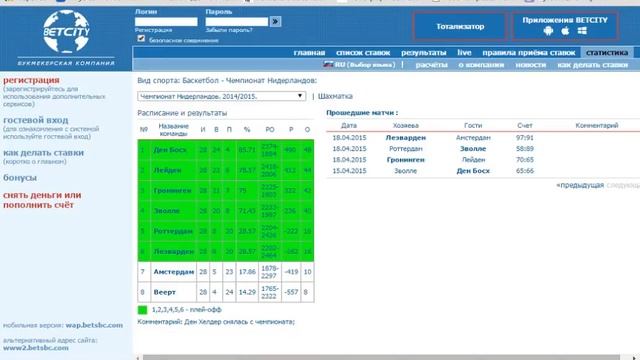
Task: Select team Лейден in standings
Action: pyautogui.click(x=167, y=170)
